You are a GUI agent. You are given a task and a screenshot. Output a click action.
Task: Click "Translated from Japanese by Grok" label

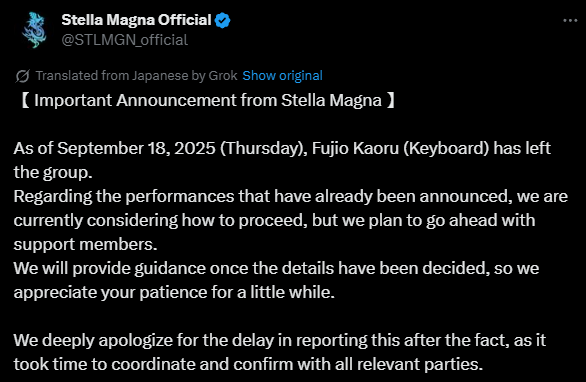point(136,76)
